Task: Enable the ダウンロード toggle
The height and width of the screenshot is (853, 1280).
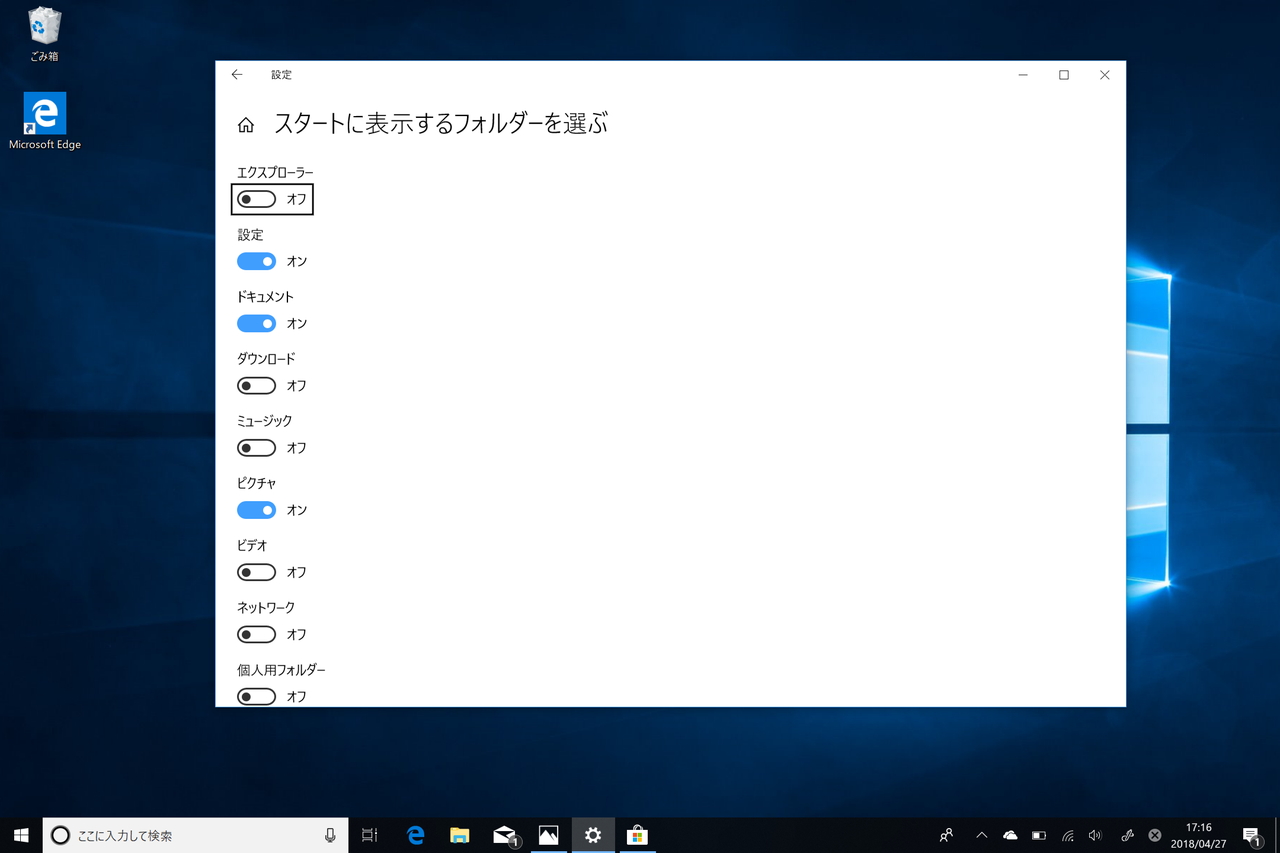Action: tap(256, 385)
